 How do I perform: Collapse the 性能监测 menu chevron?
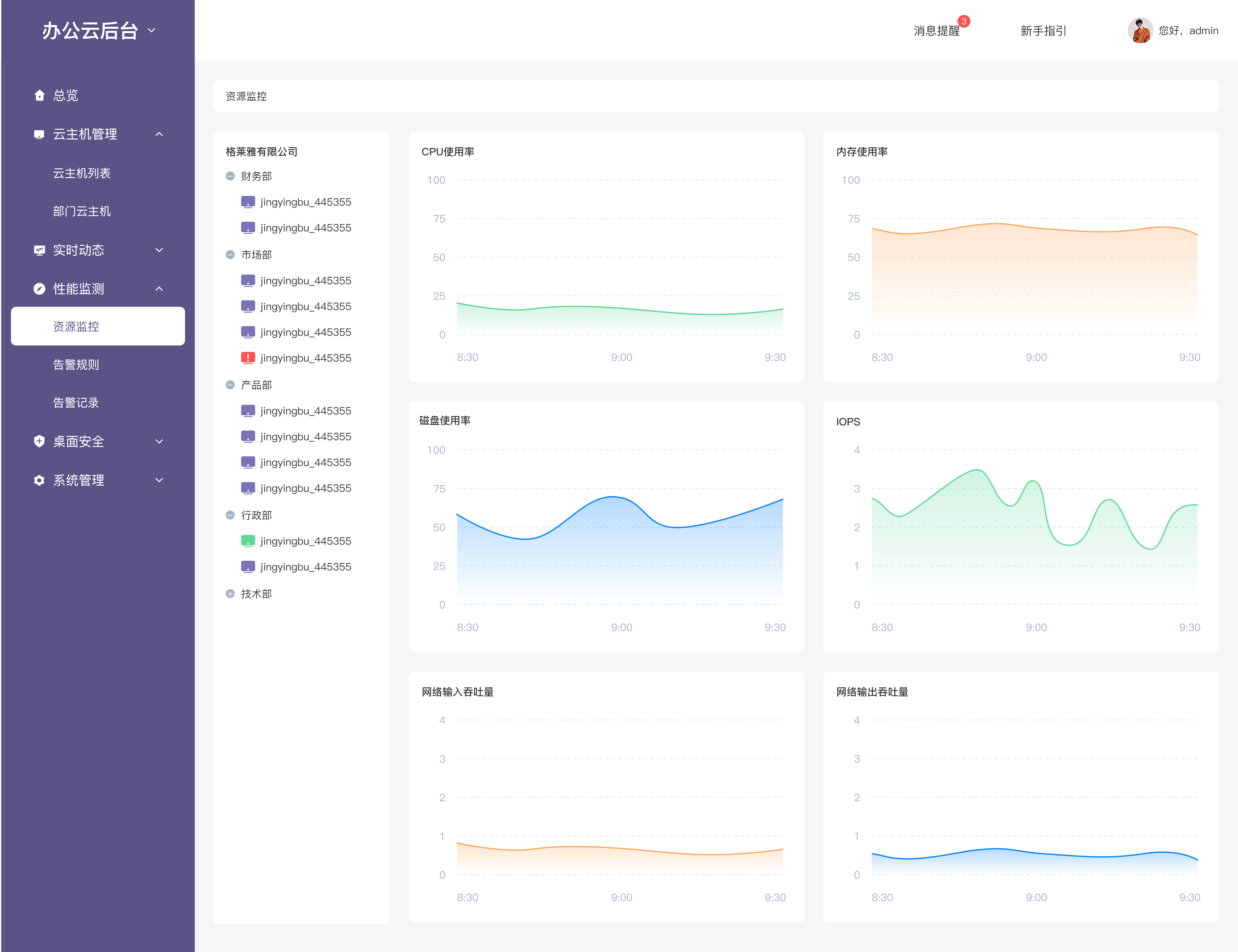click(159, 289)
